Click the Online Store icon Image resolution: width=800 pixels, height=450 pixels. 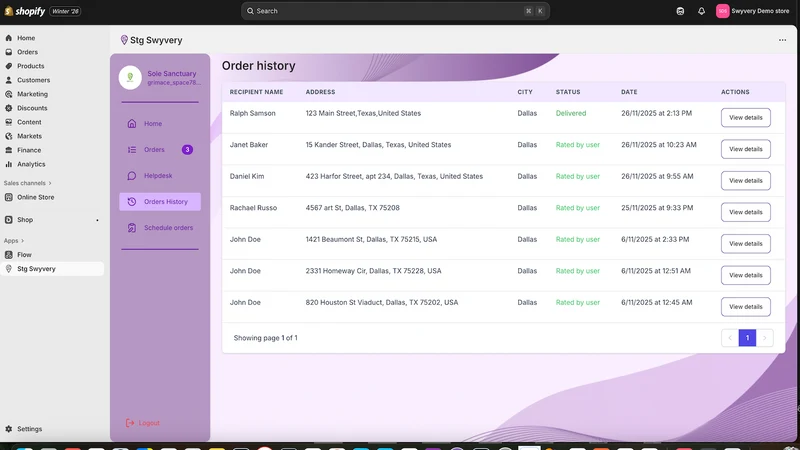(9, 197)
